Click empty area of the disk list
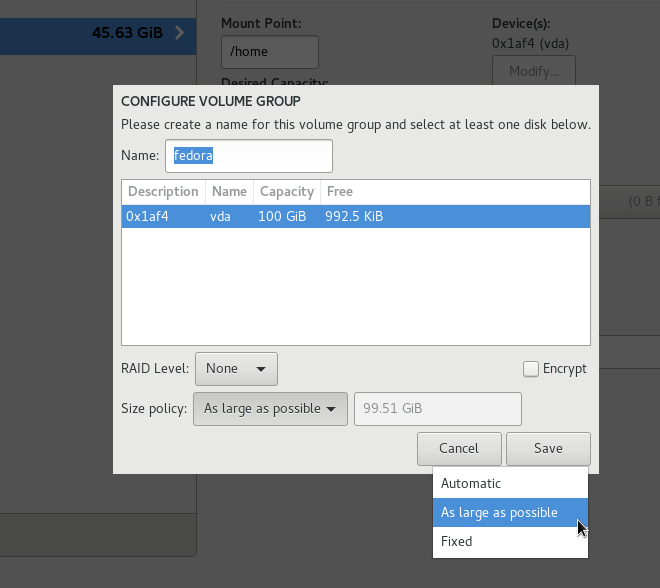 [x=355, y=290]
